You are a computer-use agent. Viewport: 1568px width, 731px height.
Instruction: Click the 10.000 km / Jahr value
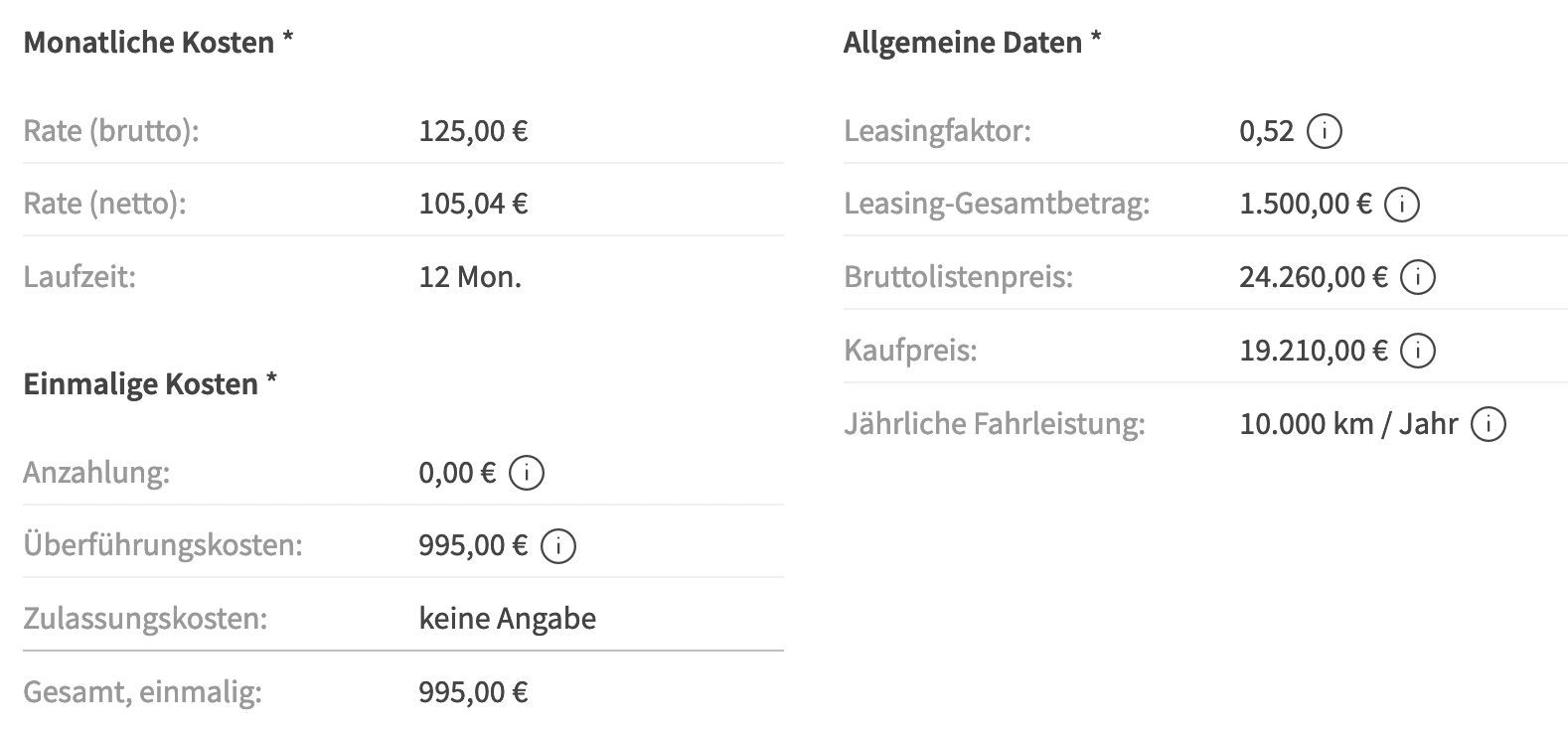click(1348, 424)
